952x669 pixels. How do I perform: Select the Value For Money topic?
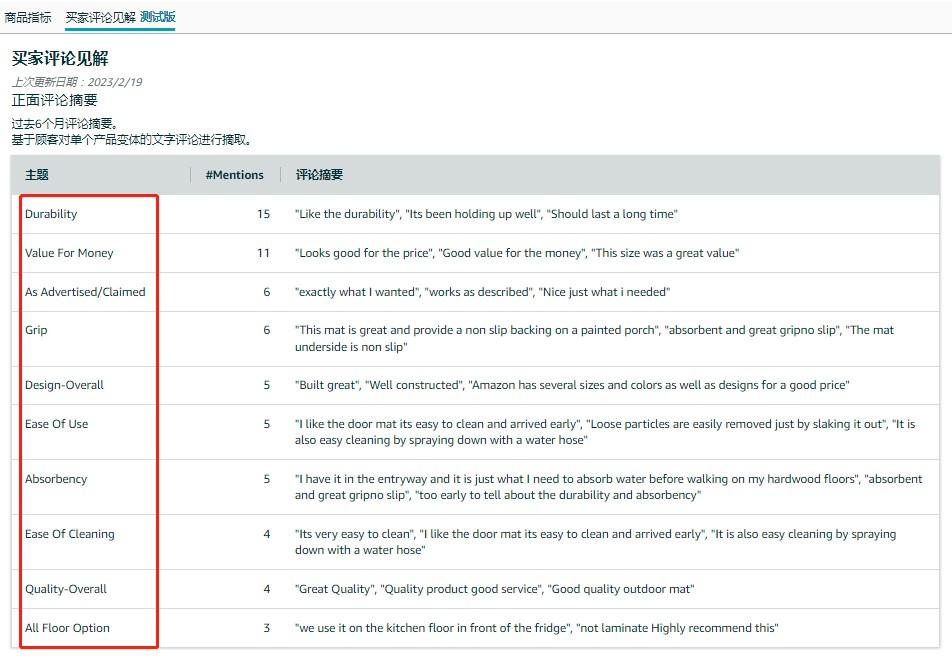click(69, 253)
